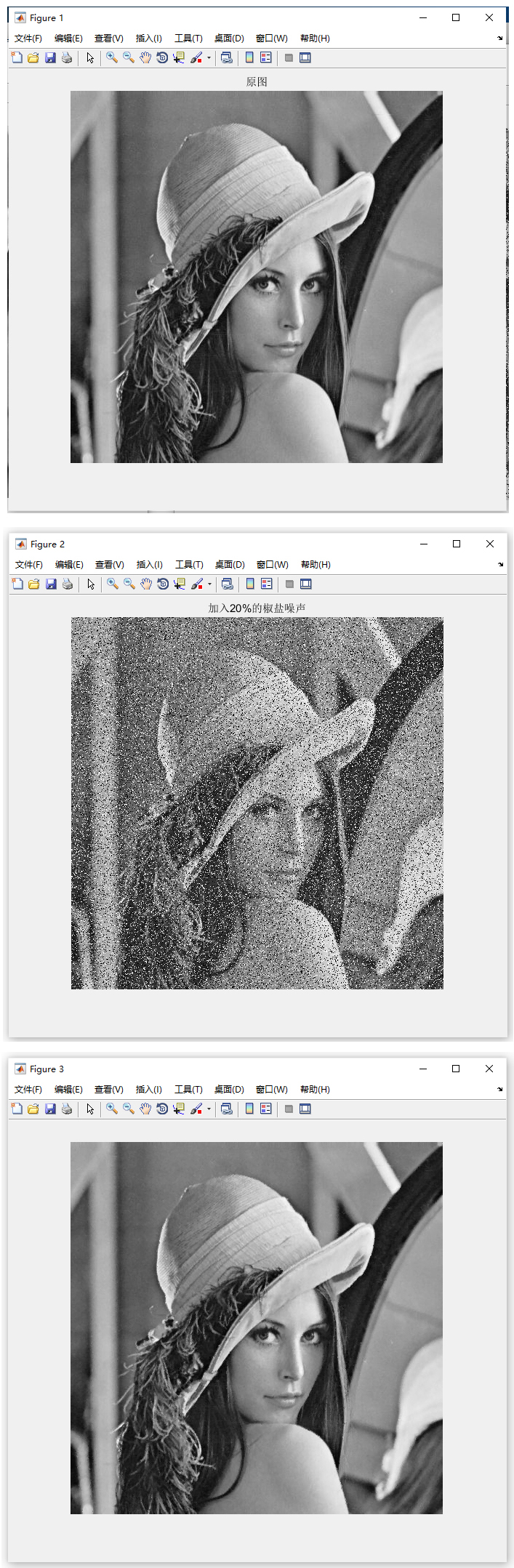Close the Figure 1 window

[x=489, y=17]
